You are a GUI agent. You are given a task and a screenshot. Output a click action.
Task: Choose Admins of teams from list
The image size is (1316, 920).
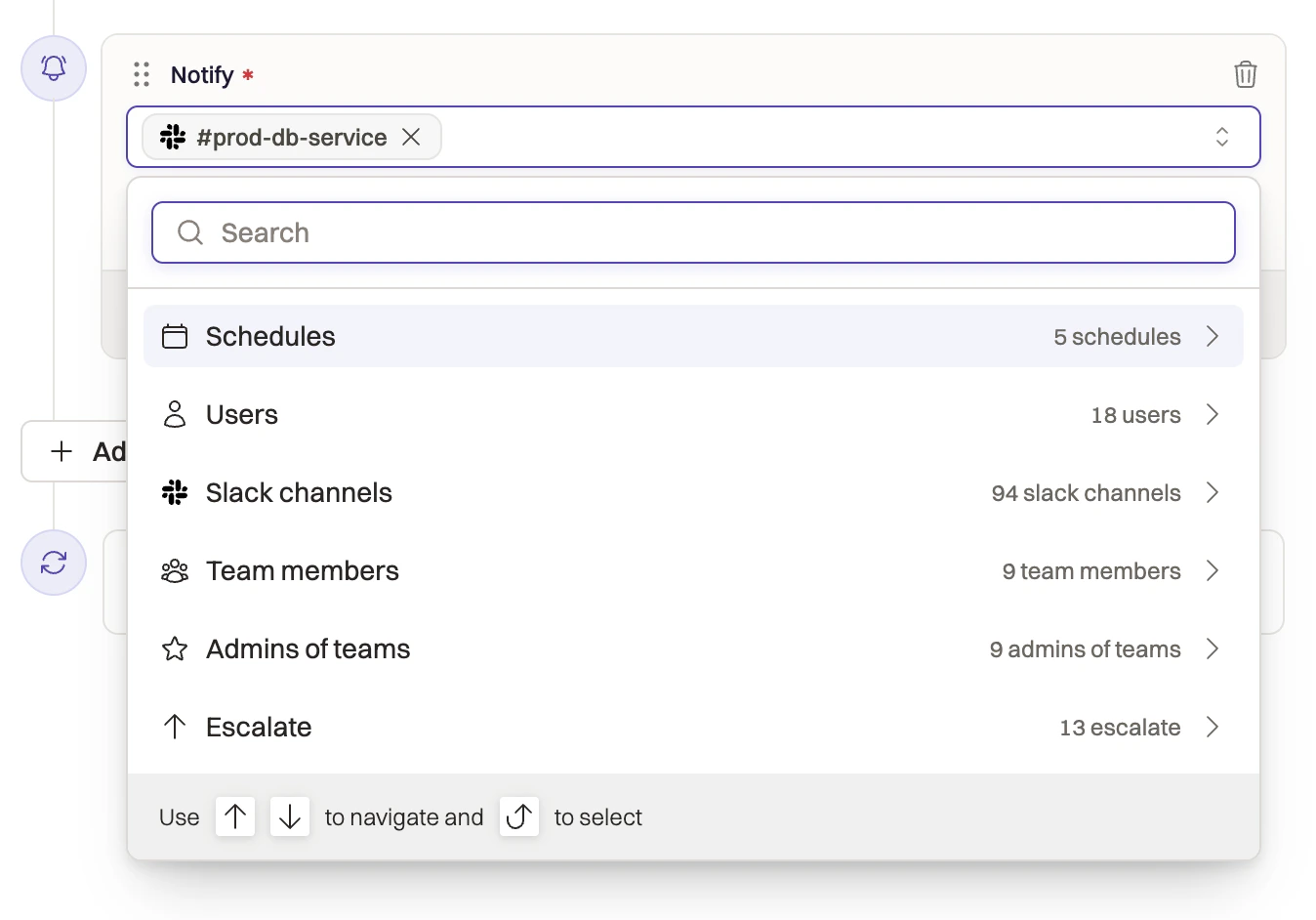(308, 649)
